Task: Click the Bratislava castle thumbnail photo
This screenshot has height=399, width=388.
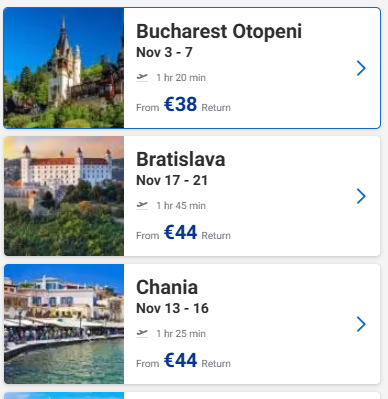Action: pyautogui.click(x=64, y=196)
